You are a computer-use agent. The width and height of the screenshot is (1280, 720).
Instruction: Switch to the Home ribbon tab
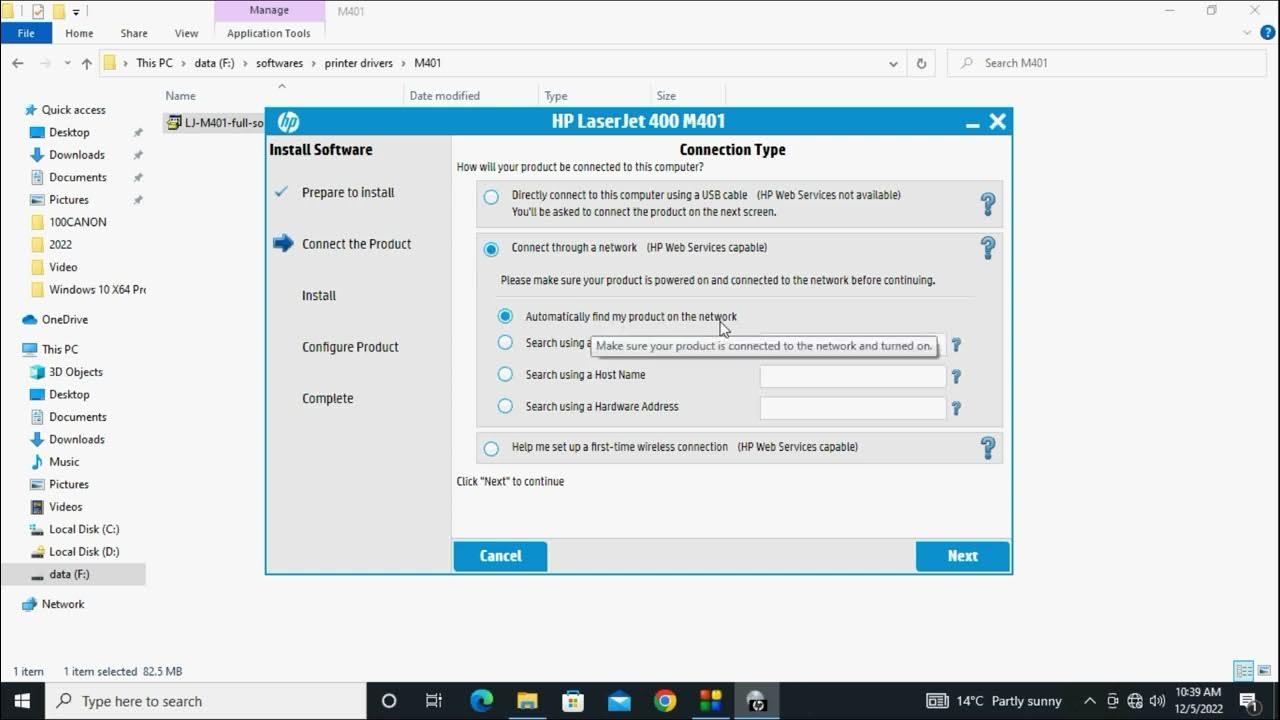tap(79, 33)
